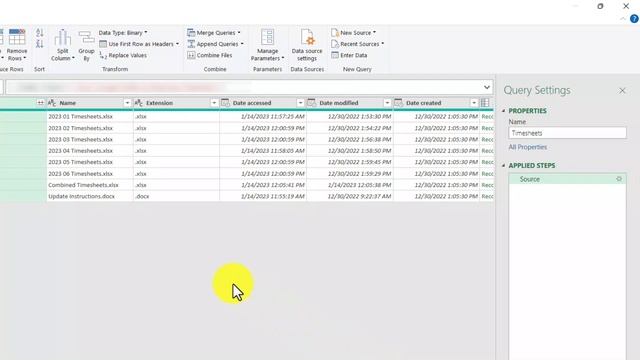Expand the formula bar chevron
The width and height of the screenshot is (640, 360).
pos(487,87)
